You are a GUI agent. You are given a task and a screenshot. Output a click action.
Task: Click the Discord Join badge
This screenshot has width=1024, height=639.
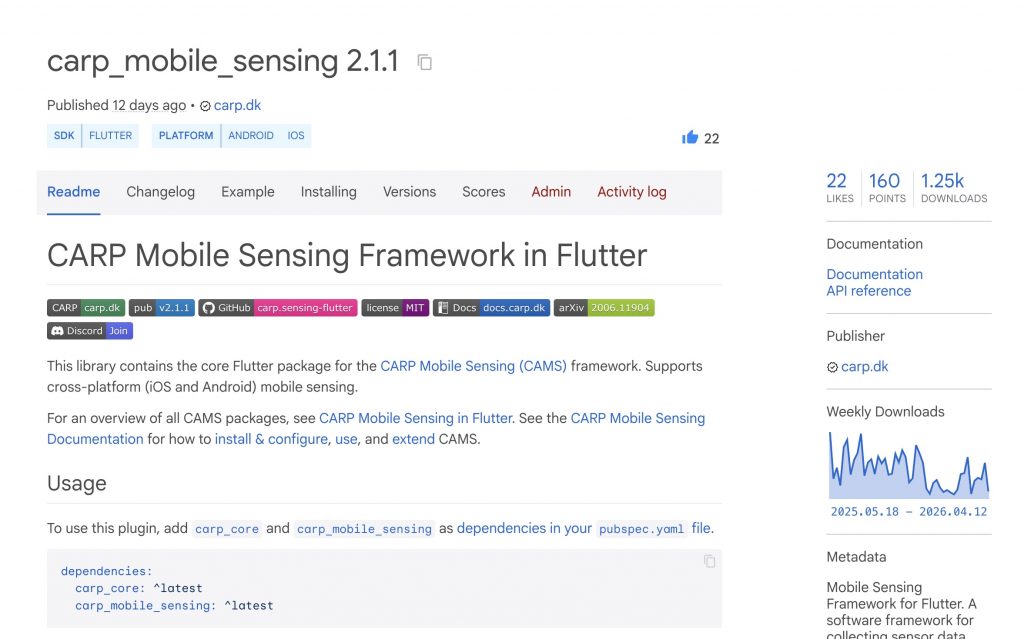point(90,331)
